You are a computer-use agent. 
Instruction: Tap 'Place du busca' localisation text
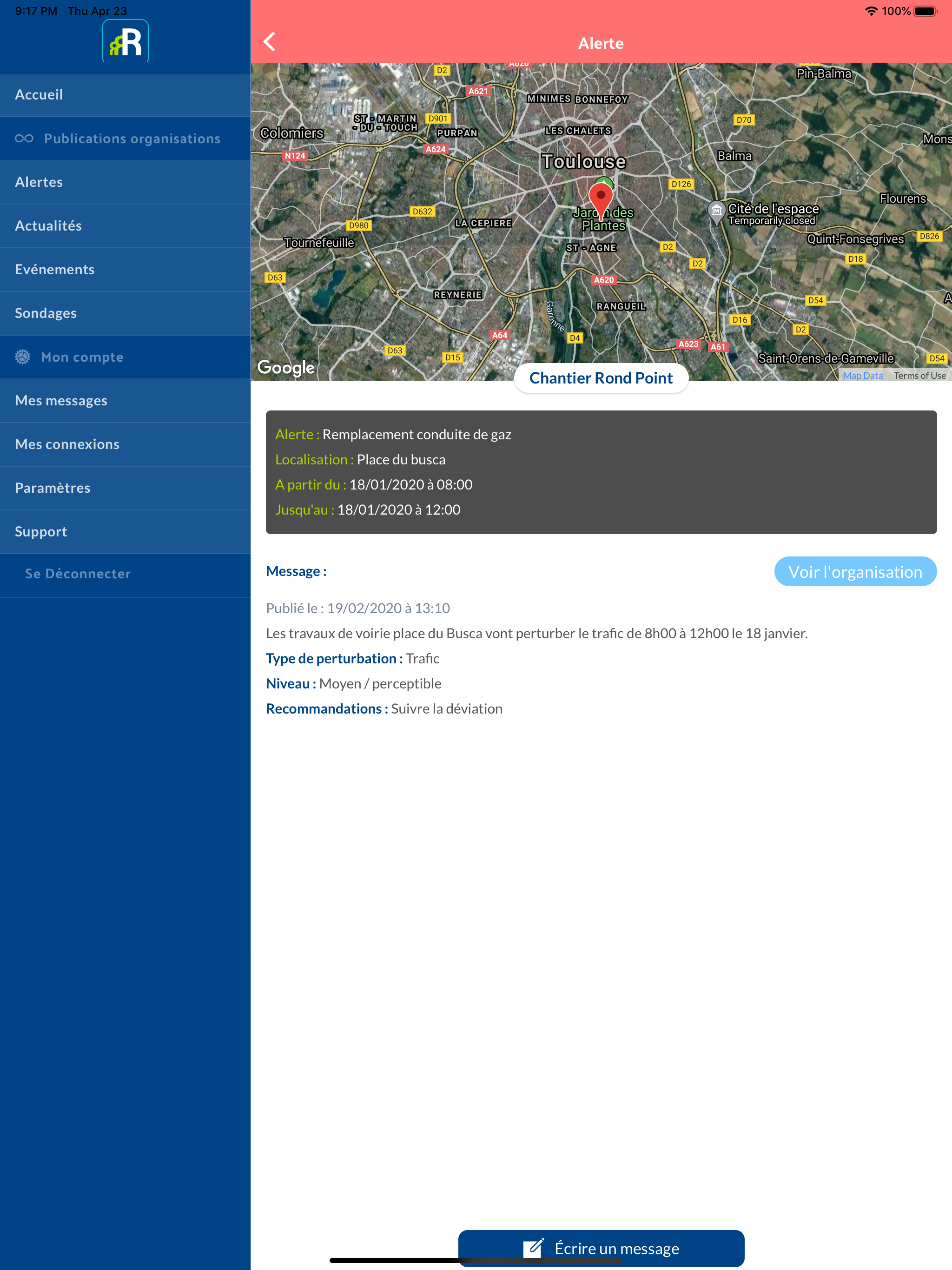coord(401,459)
